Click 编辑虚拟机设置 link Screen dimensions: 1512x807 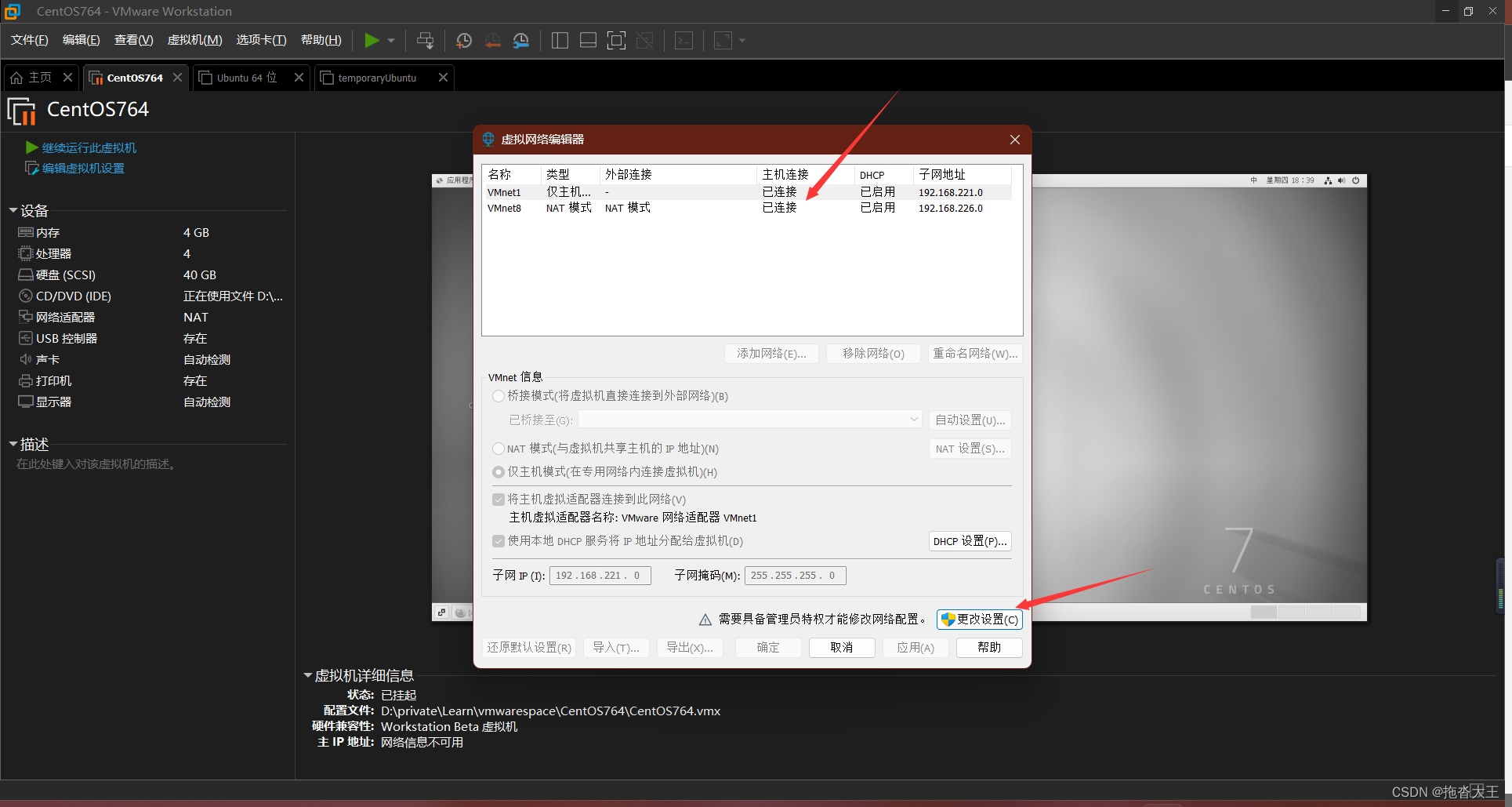(83, 168)
